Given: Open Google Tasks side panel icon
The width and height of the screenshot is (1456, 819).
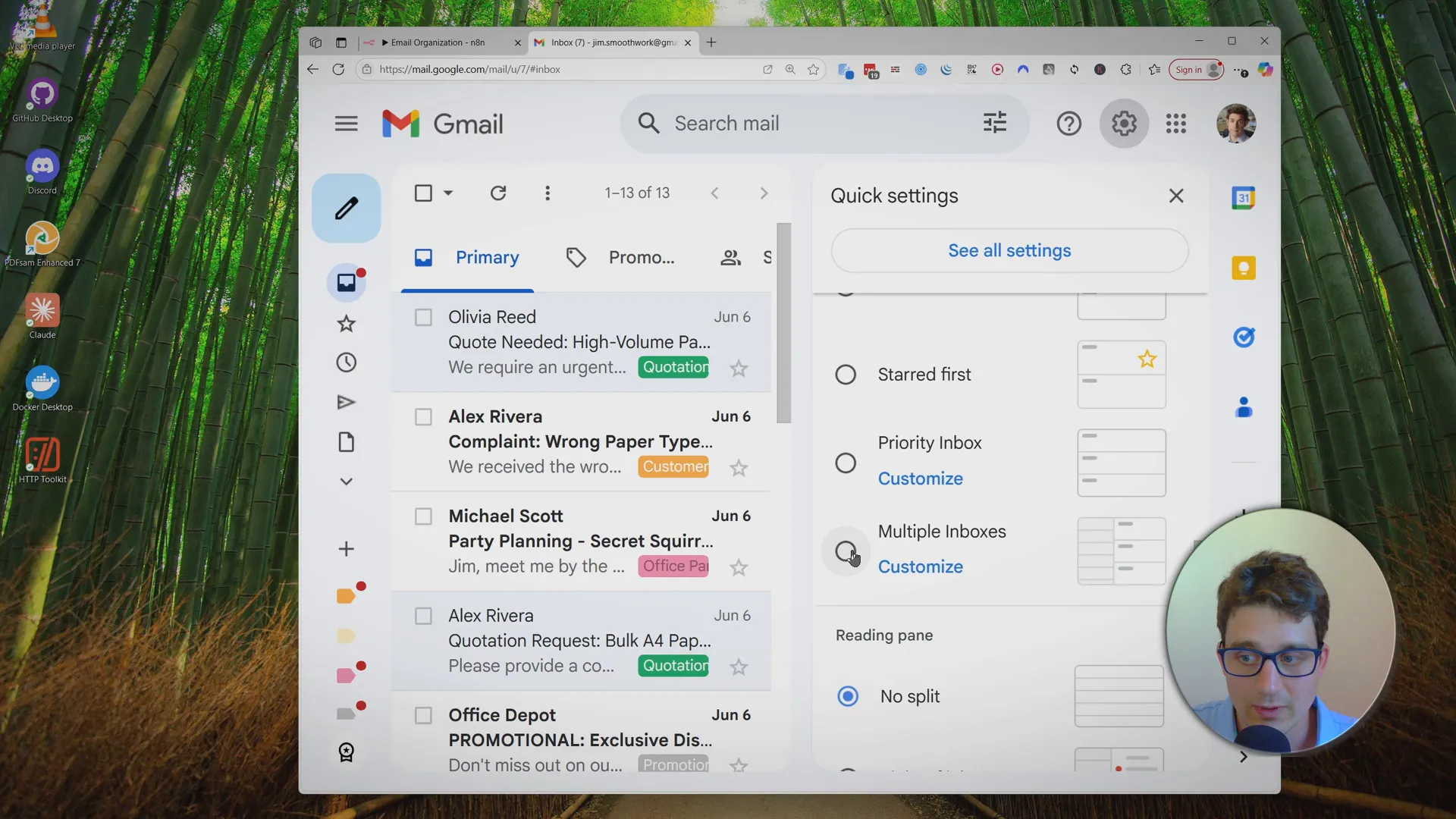Looking at the screenshot, I should 1244,337.
